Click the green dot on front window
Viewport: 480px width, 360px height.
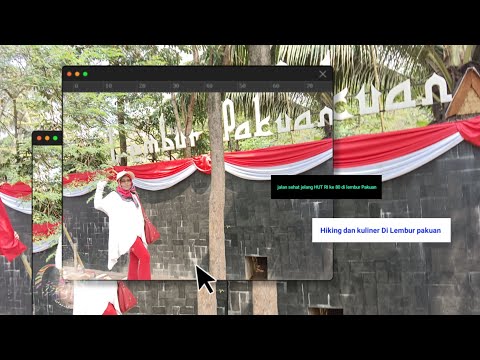click(x=85, y=74)
